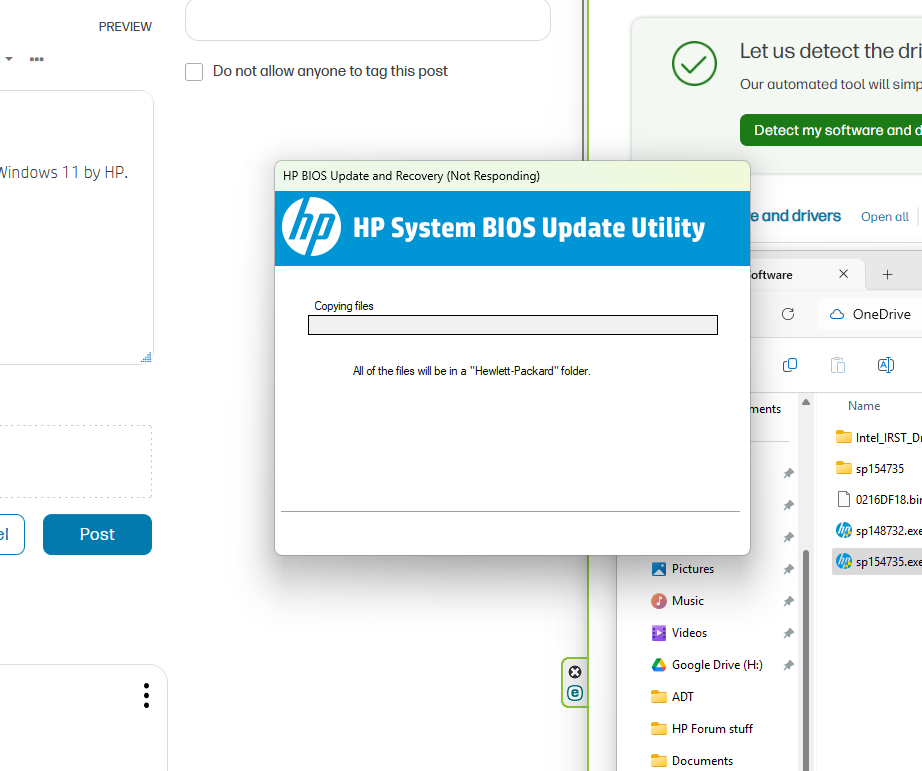Unpin Videos using its pin icon
The width and height of the screenshot is (922, 771).
(x=789, y=633)
